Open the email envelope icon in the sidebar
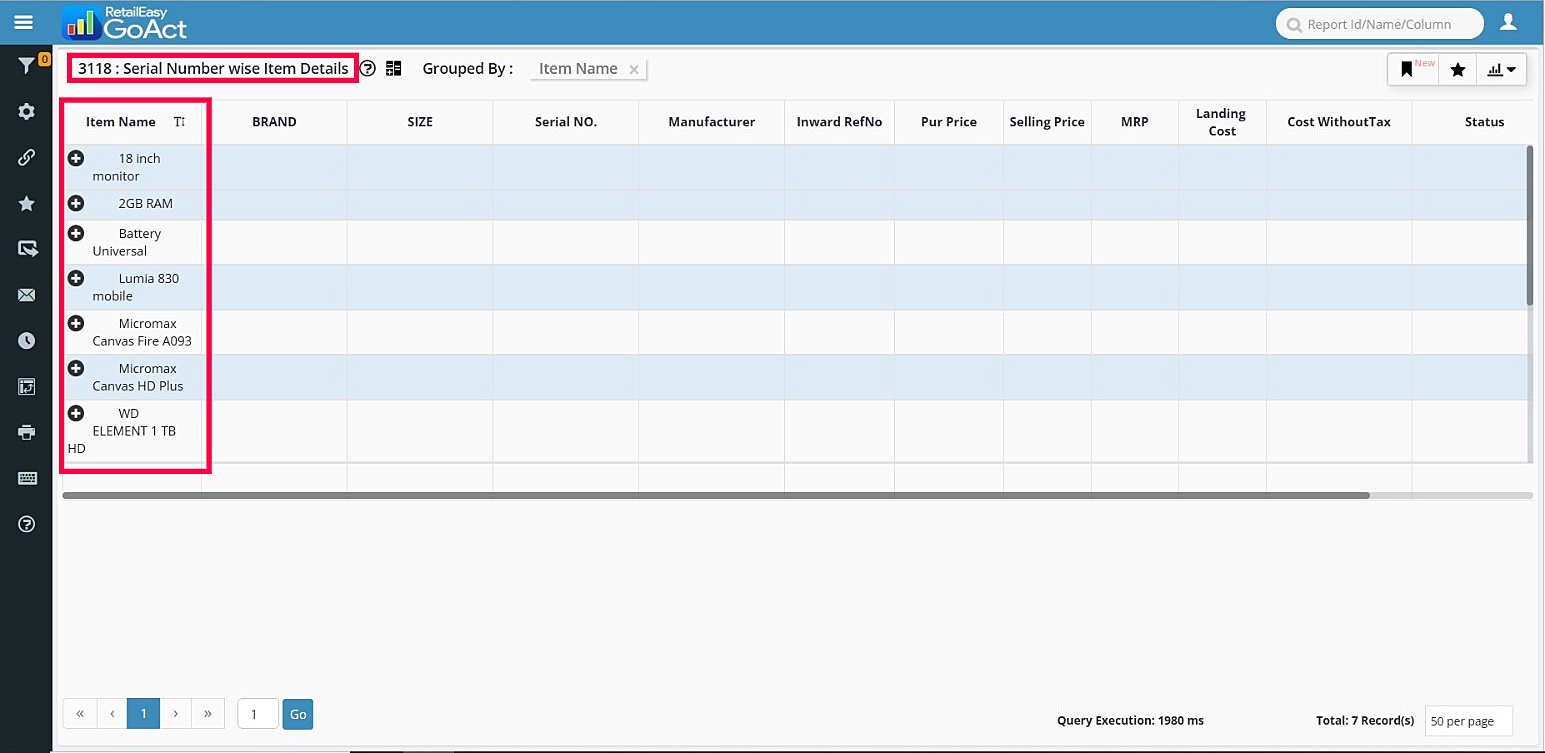Screen dimensions: 1545x753 27,295
